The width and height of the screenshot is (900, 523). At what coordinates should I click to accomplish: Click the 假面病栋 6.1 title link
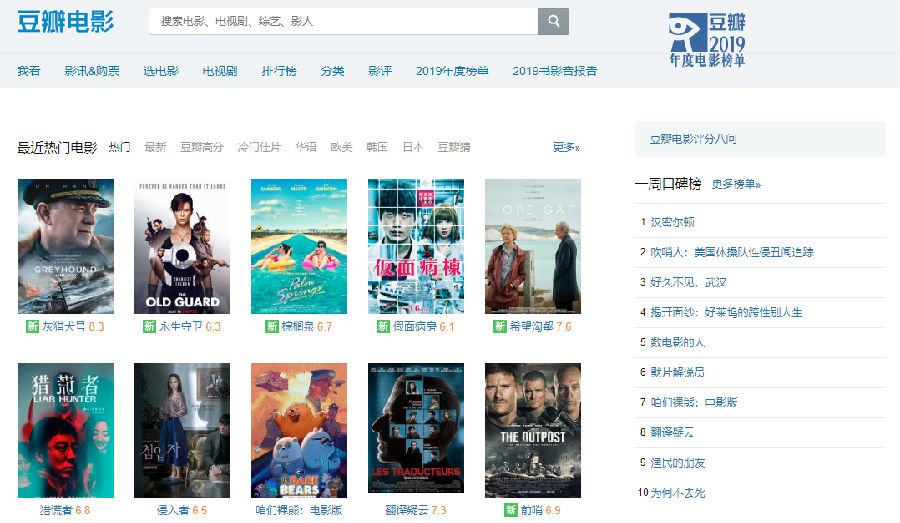coord(424,326)
